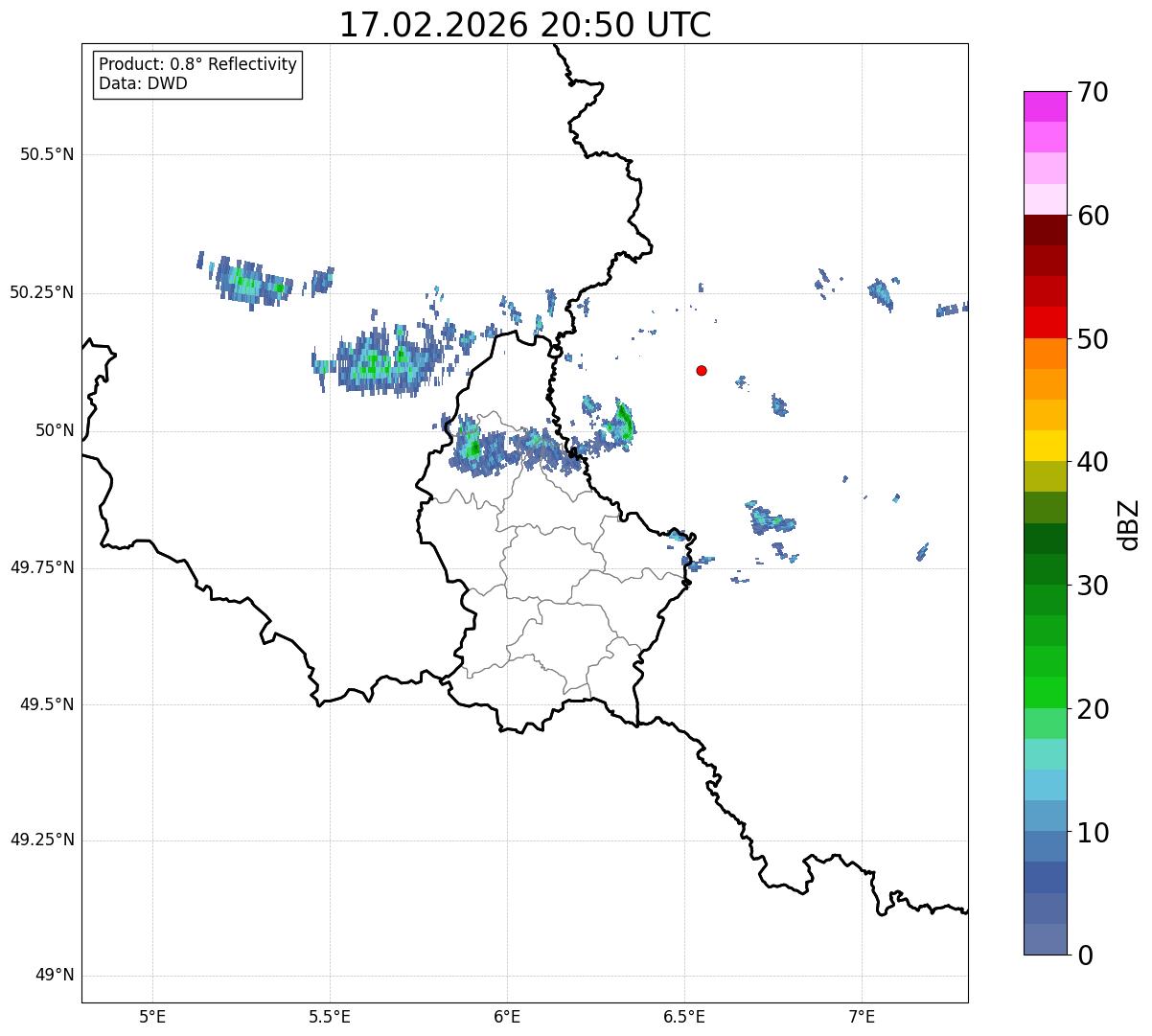Screen dimensions: 1152x1036
Task: Click the '49°N' latitude label
Action: coord(55,976)
